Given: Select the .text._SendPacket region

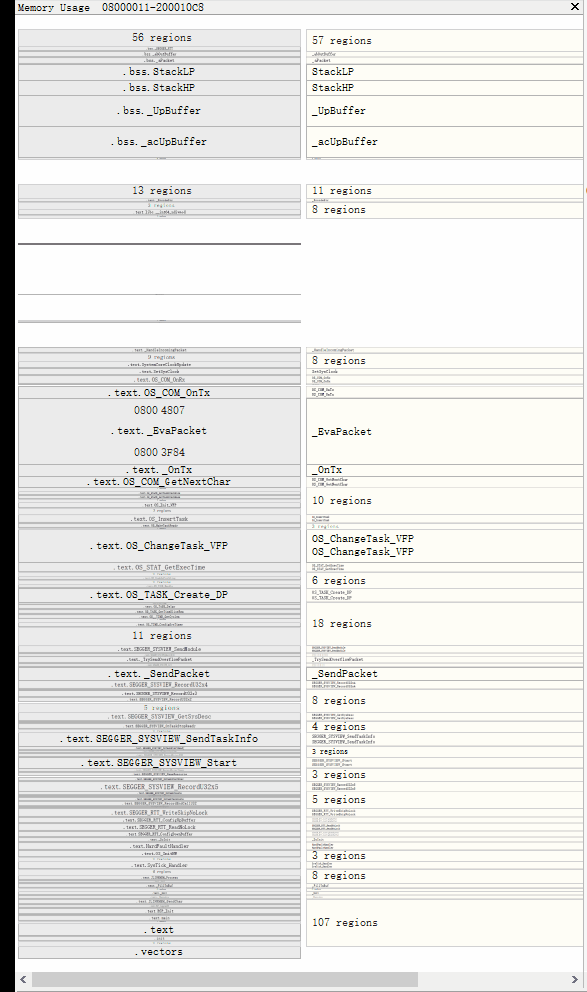Looking at the screenshot, I should (x=159, y=672).
